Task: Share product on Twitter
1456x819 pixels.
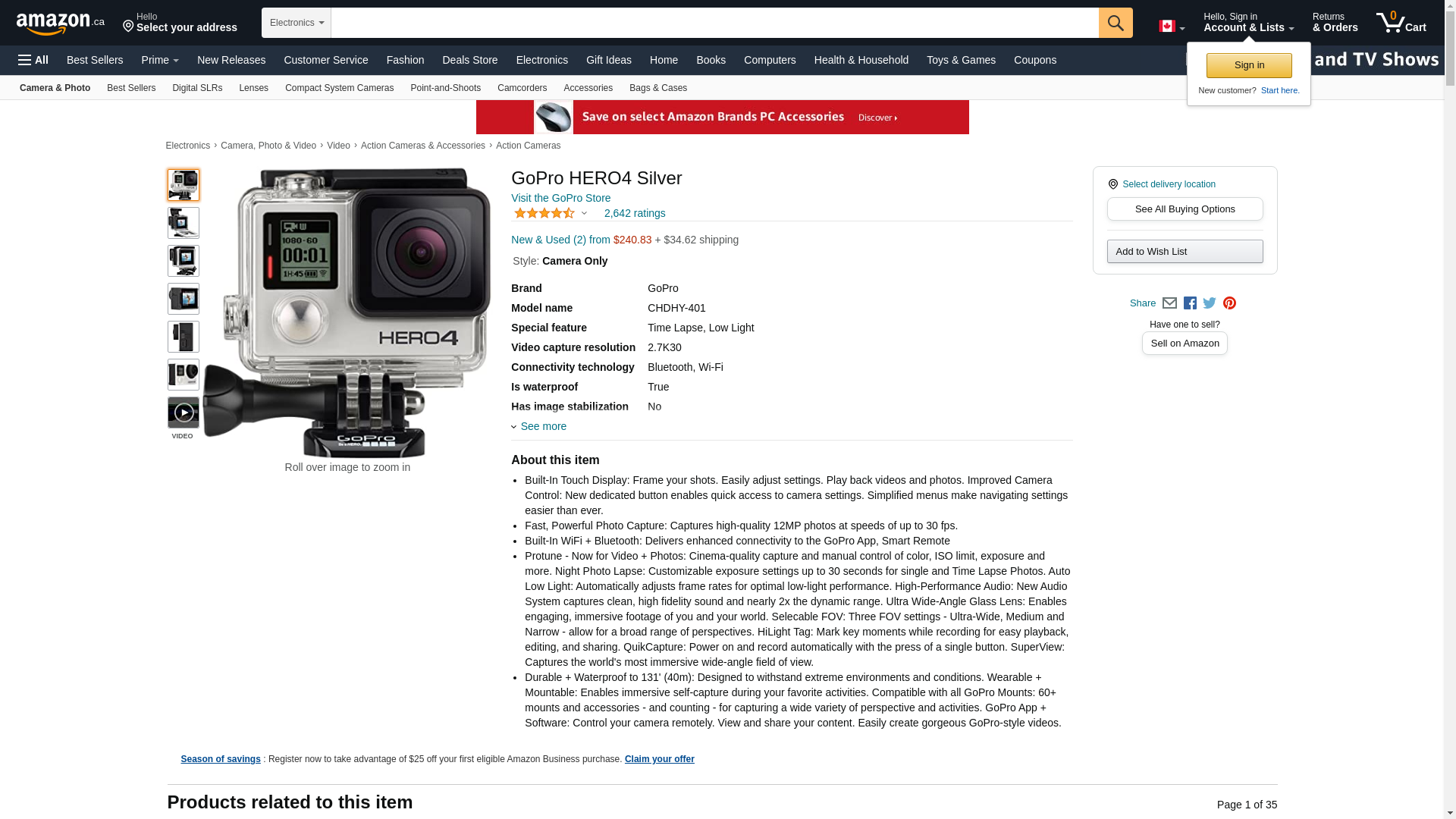Action: tap(1210, 303)
